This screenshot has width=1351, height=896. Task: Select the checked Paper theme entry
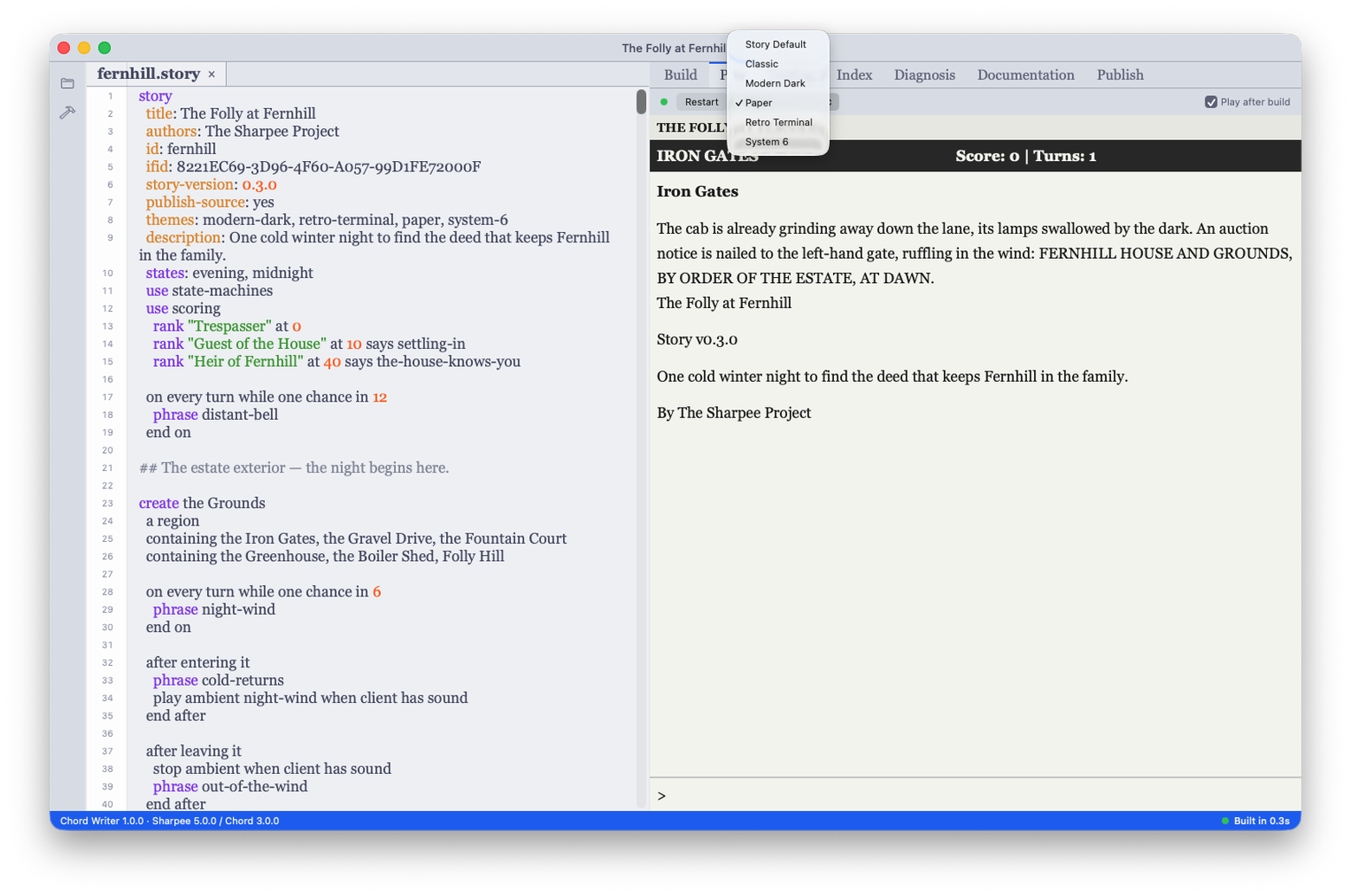click(x=759, y=103)
